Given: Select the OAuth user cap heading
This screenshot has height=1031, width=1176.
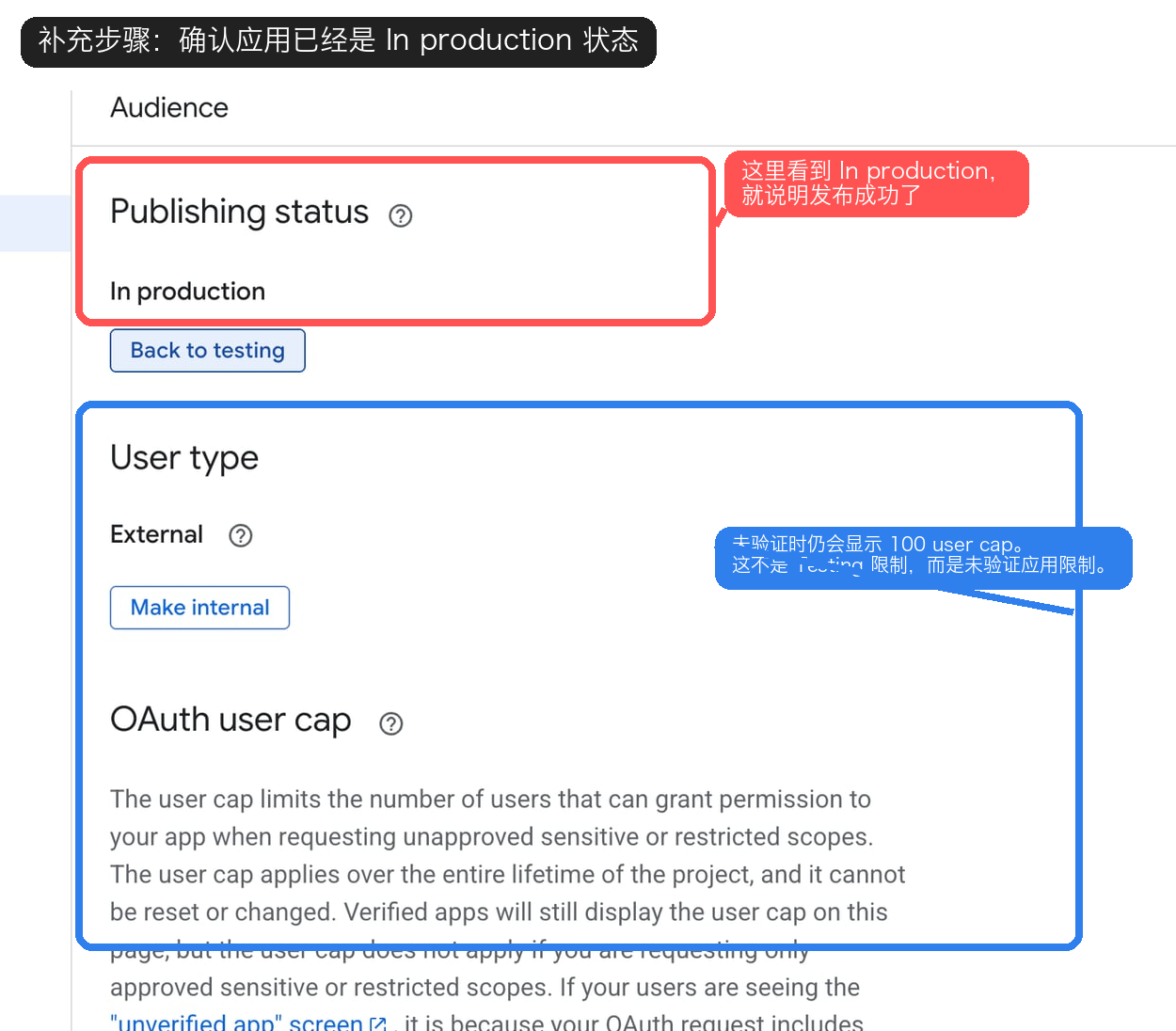Looking at the screenshot, I should (x=230, y=721).
